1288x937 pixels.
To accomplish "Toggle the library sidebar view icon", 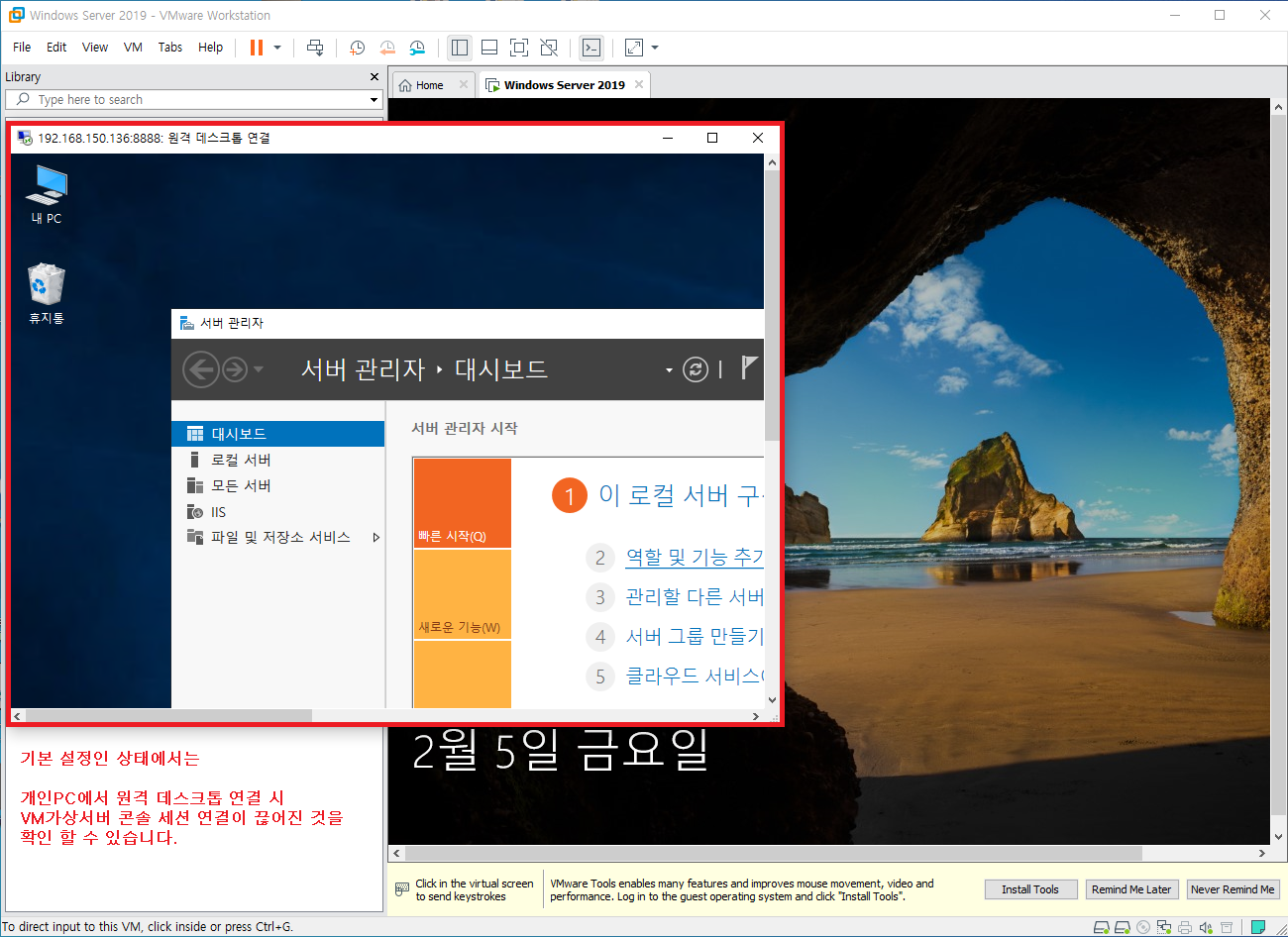I will (x=459, y=48).
